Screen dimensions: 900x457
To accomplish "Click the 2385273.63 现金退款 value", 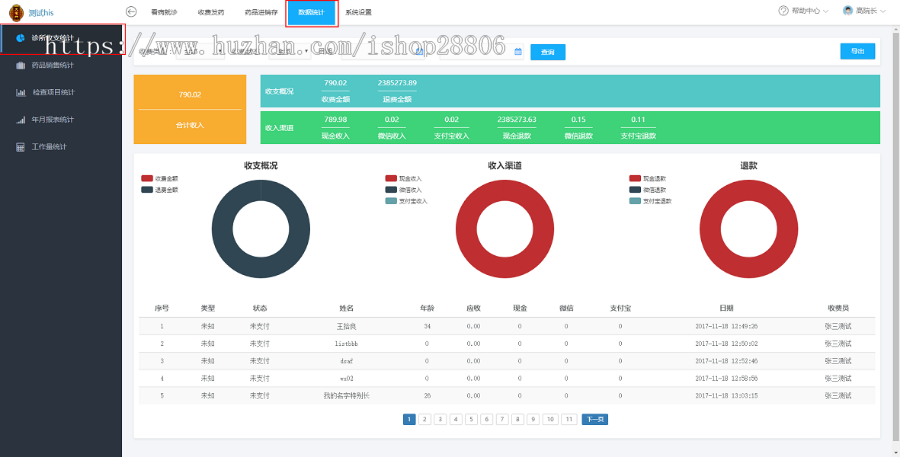I will tap(517, 119).
